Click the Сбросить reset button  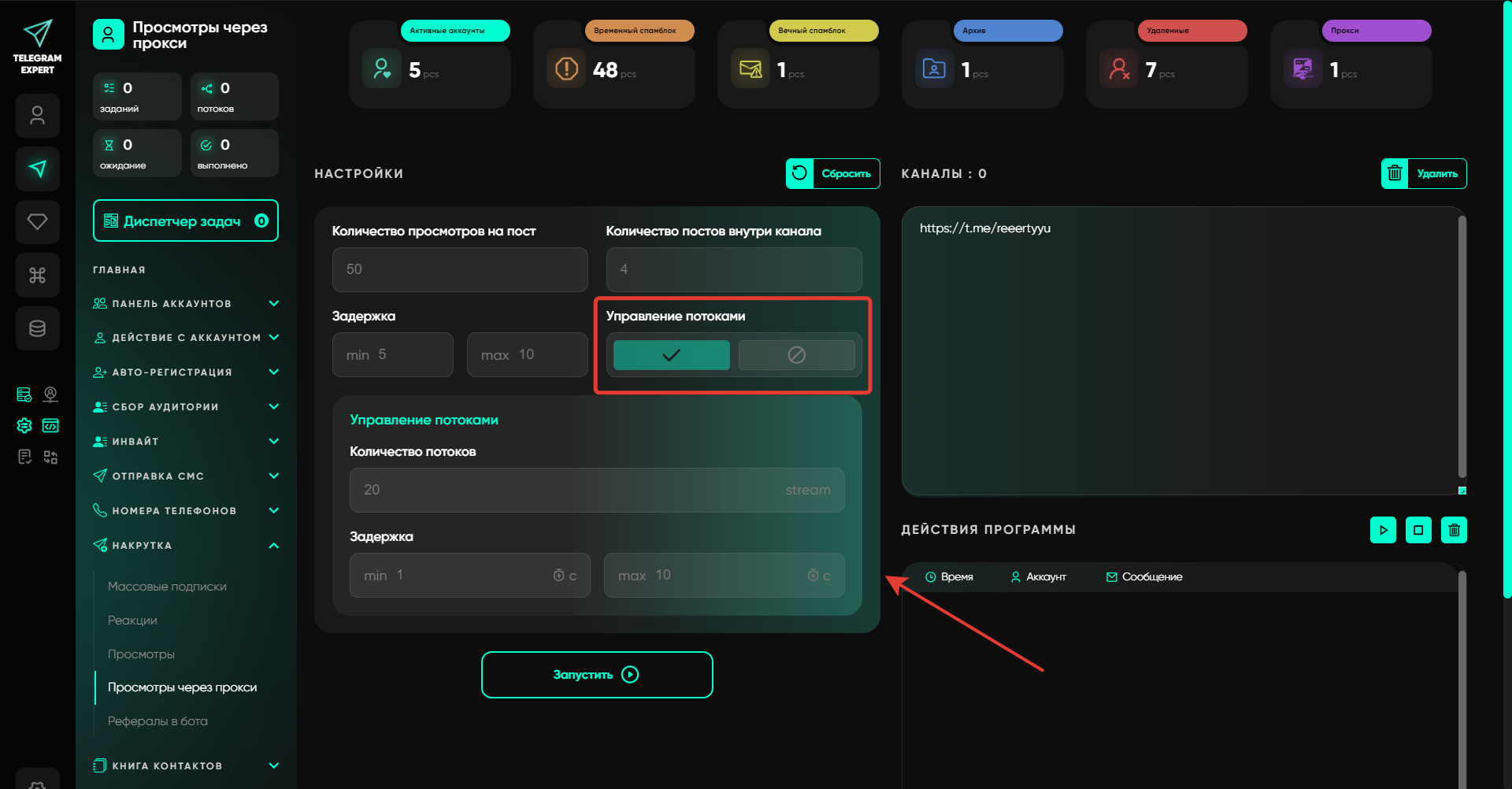click(832, 174)
